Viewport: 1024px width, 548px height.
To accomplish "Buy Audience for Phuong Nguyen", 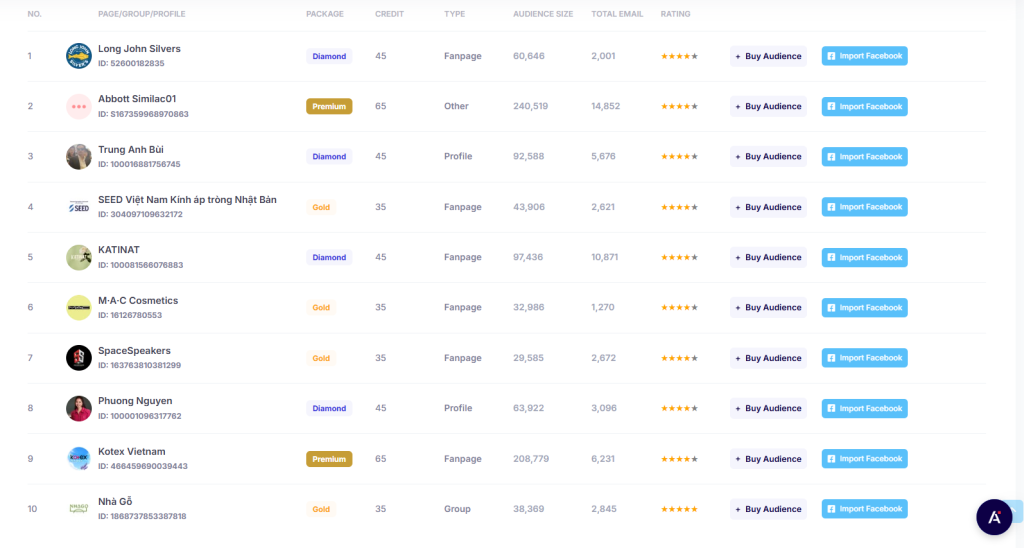I will pyautogui.click(x=768, y=408).
